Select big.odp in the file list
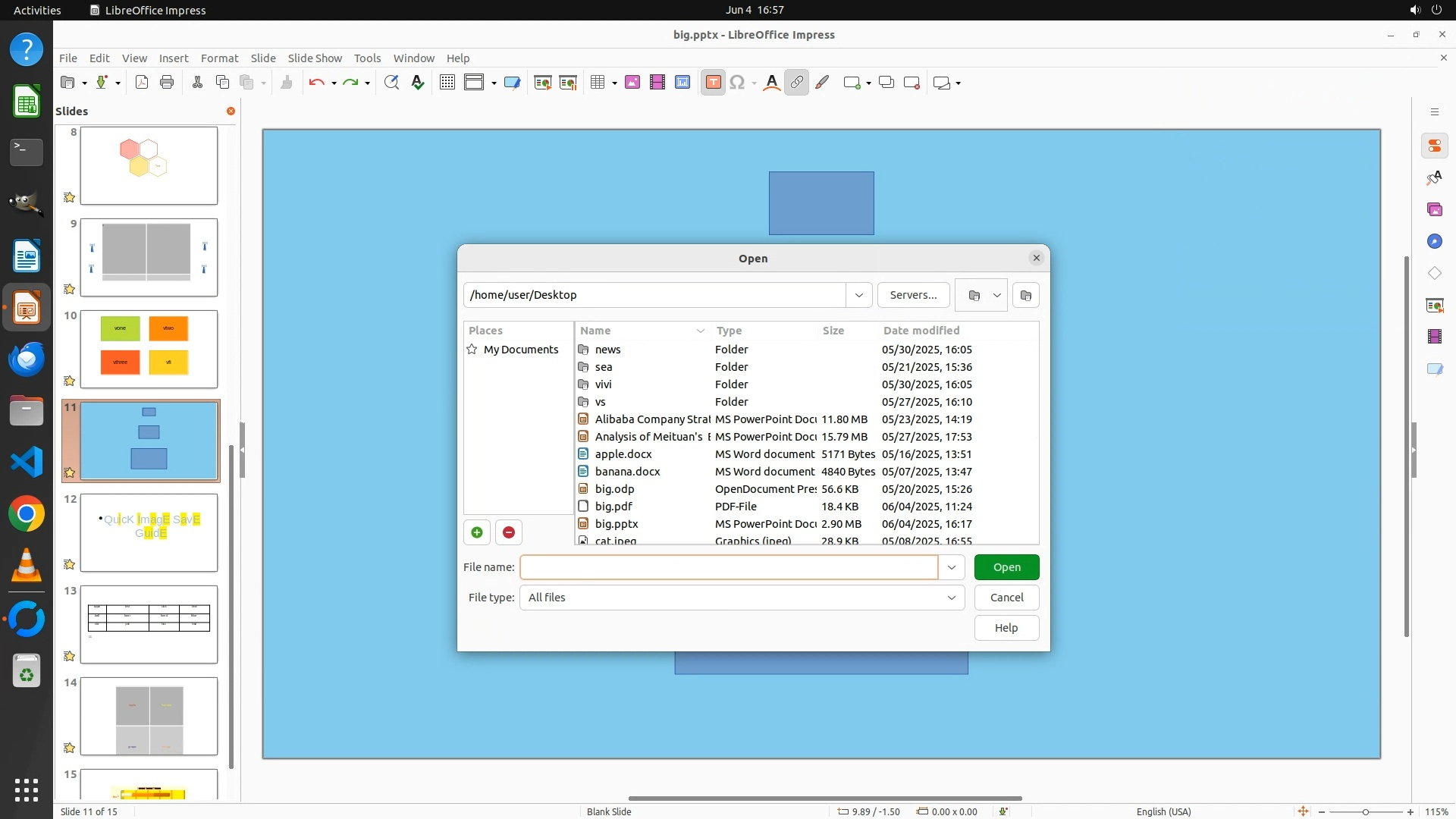The image size is (1456, 819). coord(614,489)
